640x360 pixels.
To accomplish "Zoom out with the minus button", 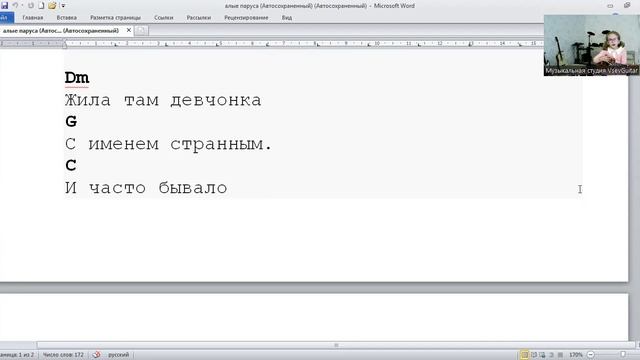I will point(591,355).
